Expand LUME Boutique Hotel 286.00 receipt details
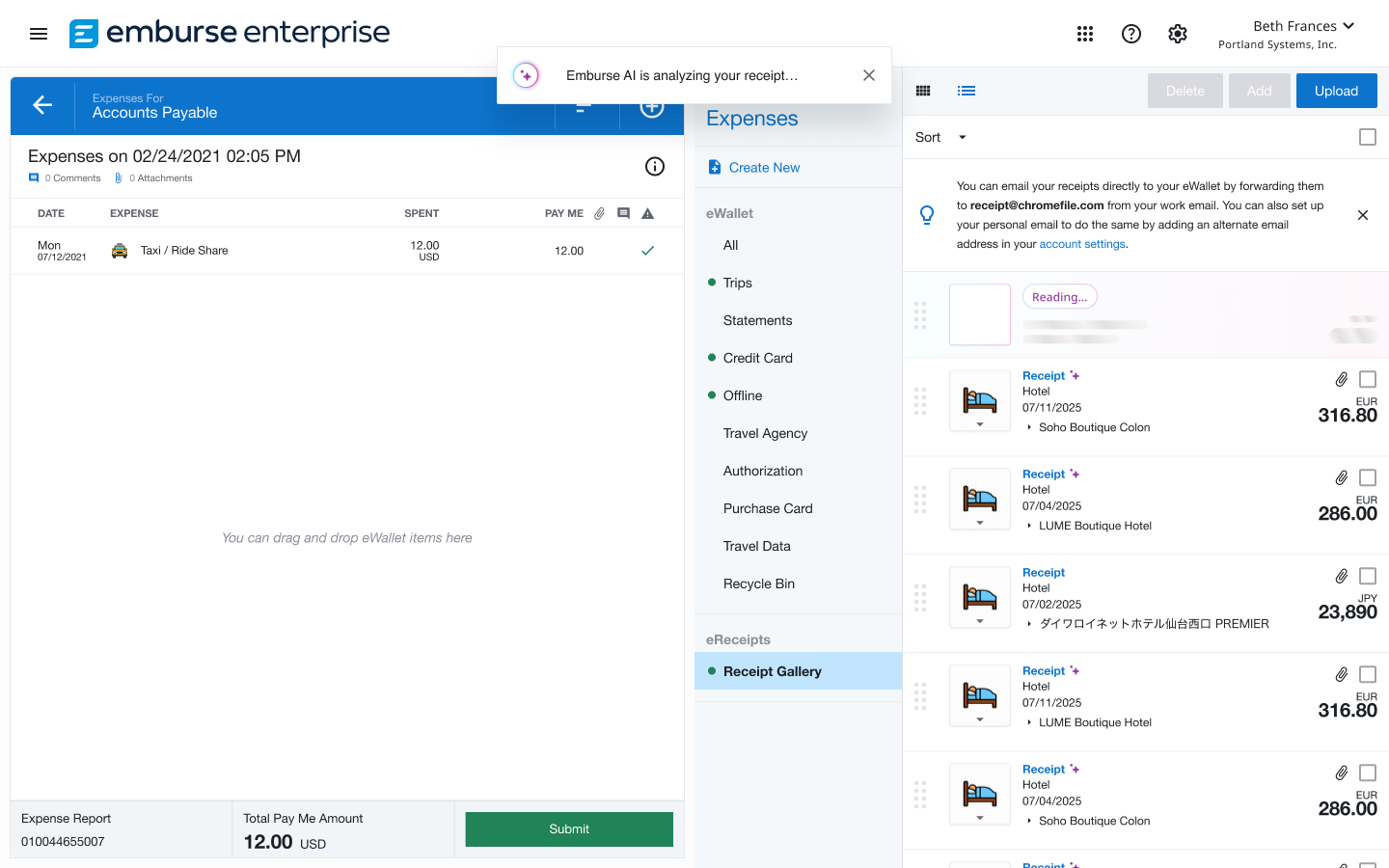The height and width of the screenshot is (868, 1389). (x=1029, y=526)
